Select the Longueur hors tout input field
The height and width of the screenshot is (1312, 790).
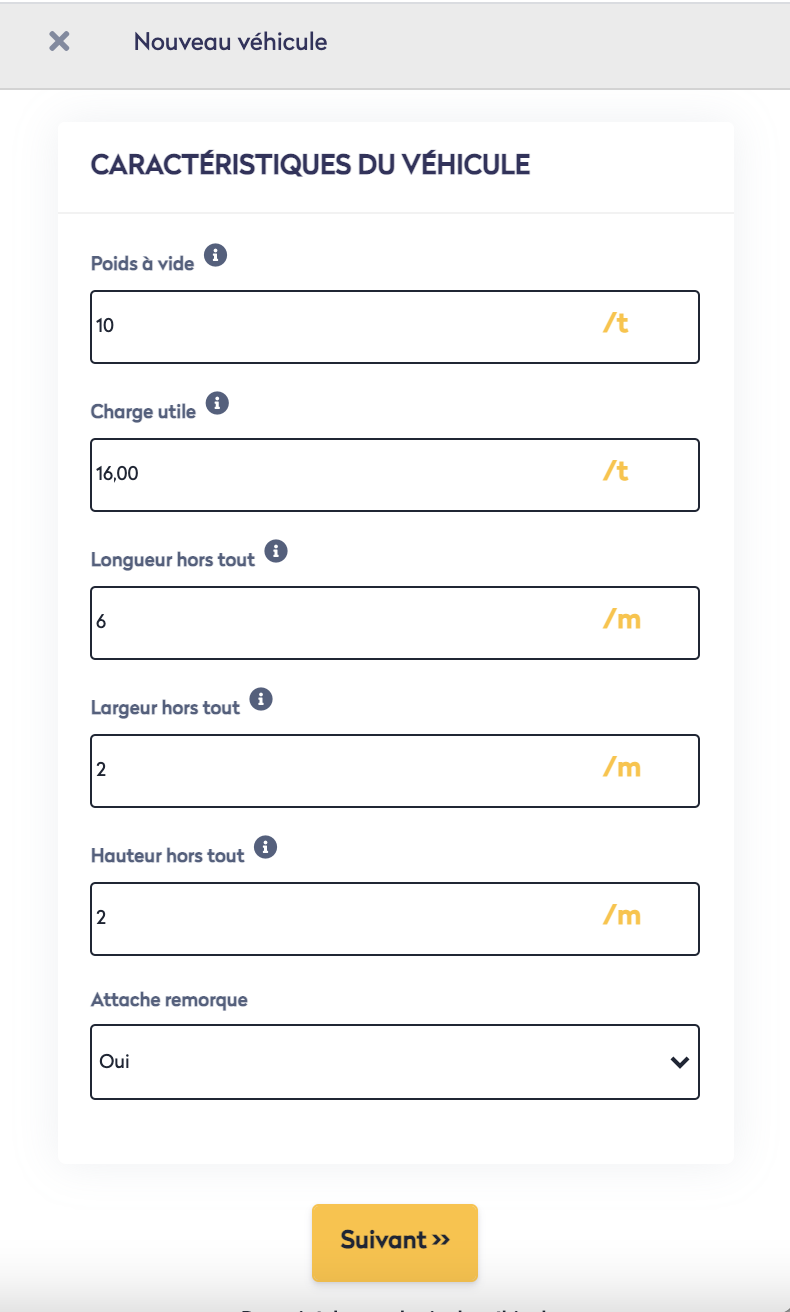(x=340, y=623)
